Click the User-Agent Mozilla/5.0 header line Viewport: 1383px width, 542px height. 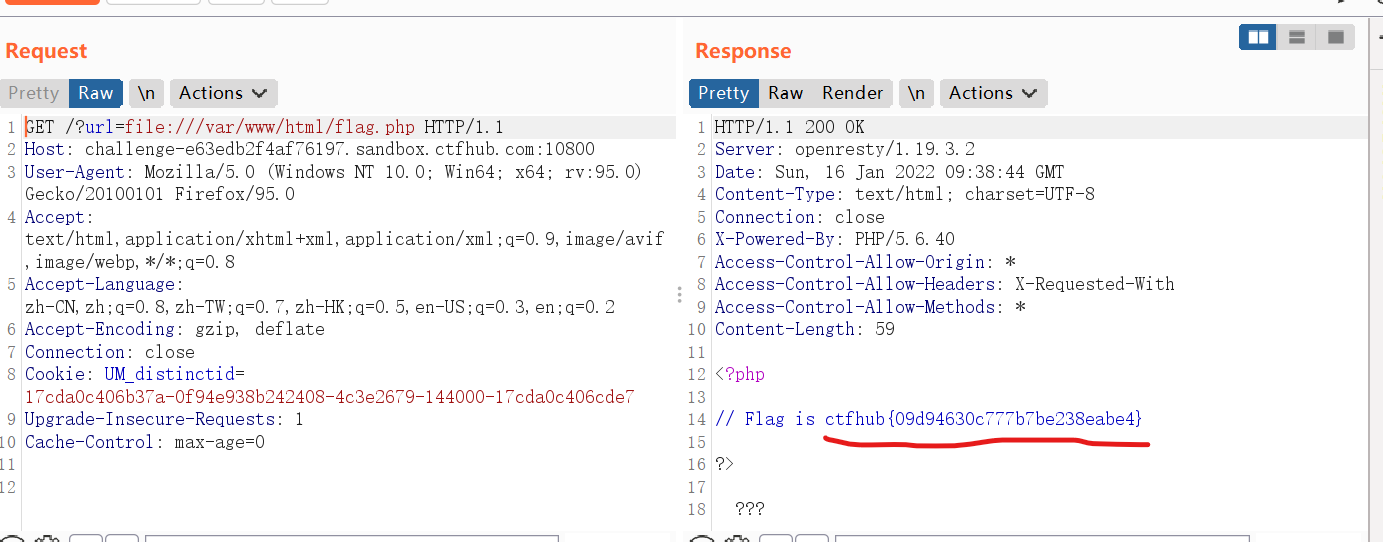click(333, 172)
